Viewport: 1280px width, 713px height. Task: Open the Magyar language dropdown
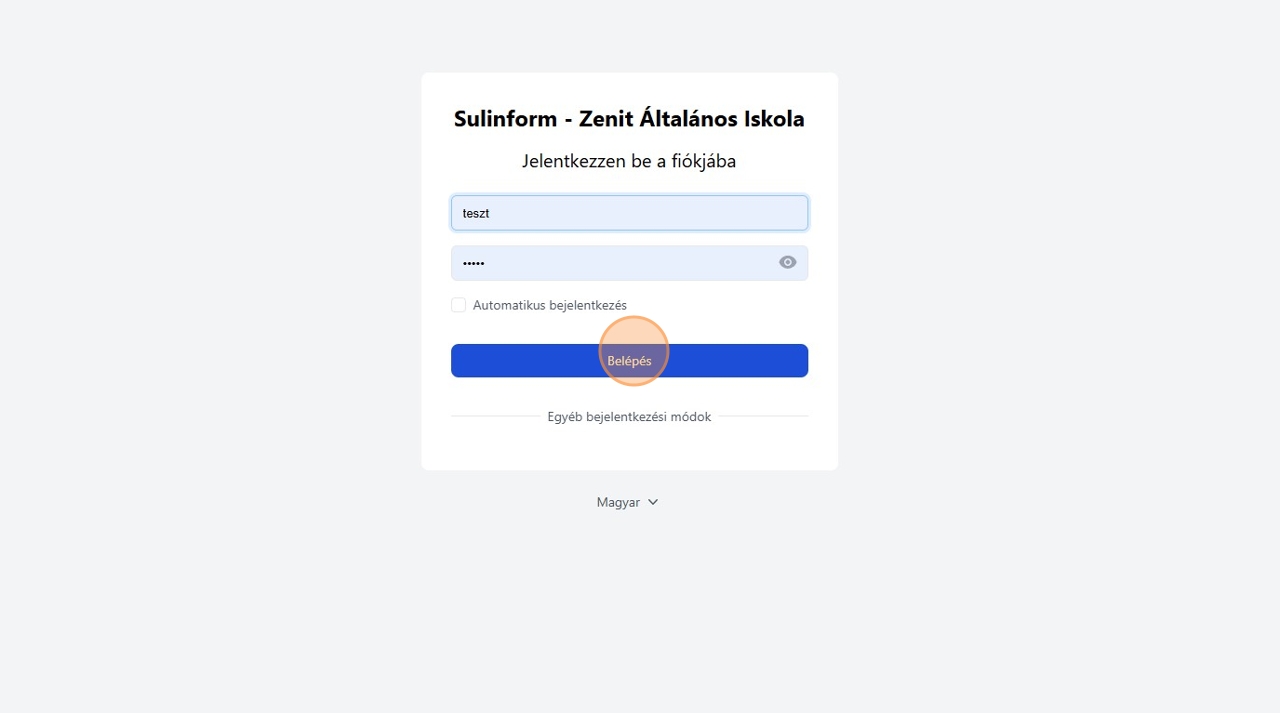[x=627, y=502]
